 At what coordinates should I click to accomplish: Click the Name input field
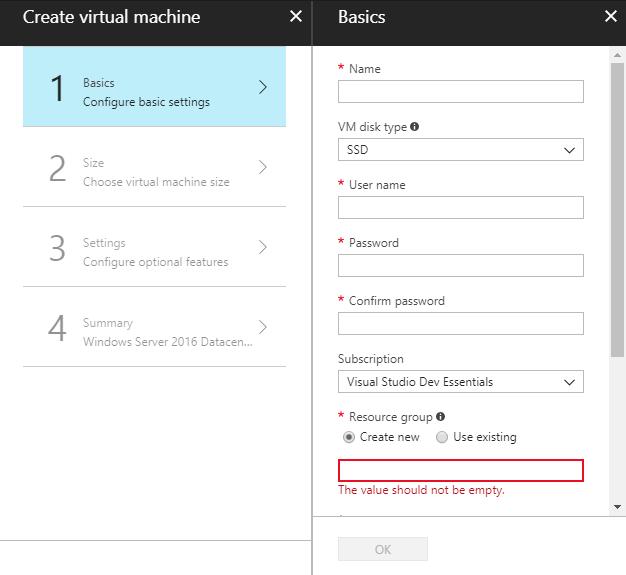(x=460, y=92)
